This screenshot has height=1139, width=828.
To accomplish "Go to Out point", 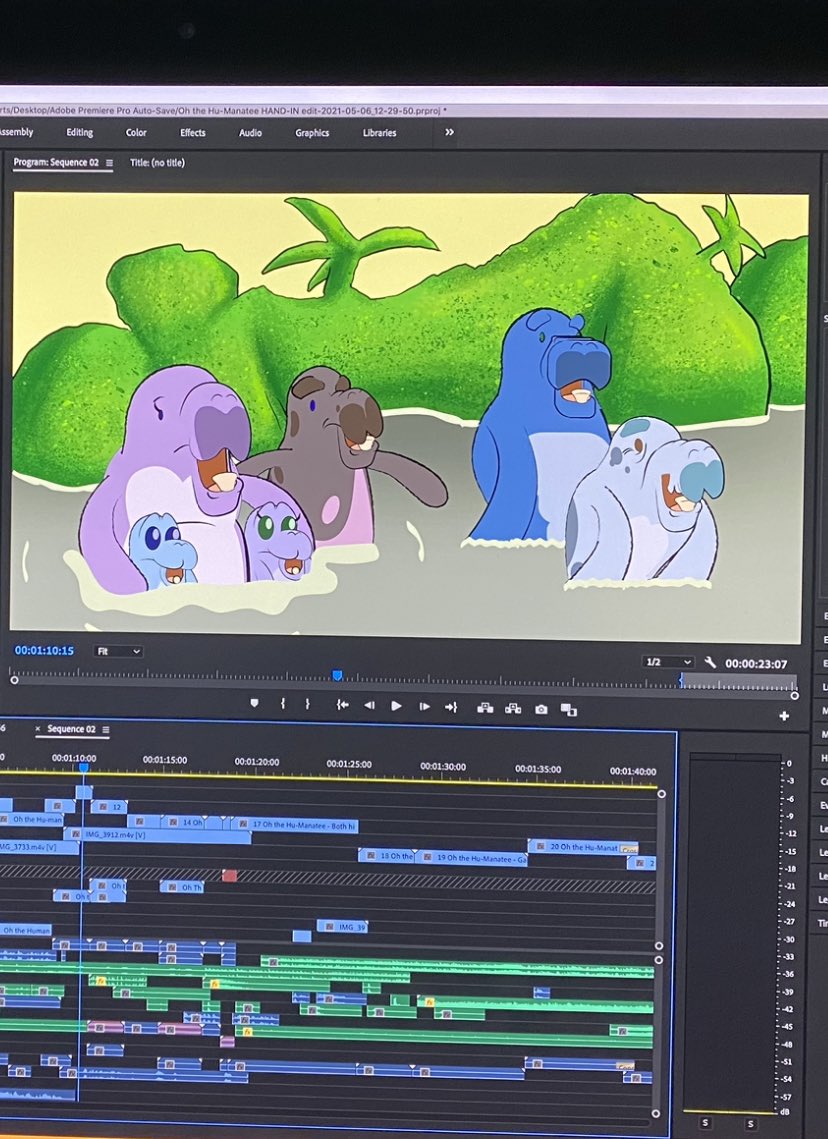I will (451, 707).
